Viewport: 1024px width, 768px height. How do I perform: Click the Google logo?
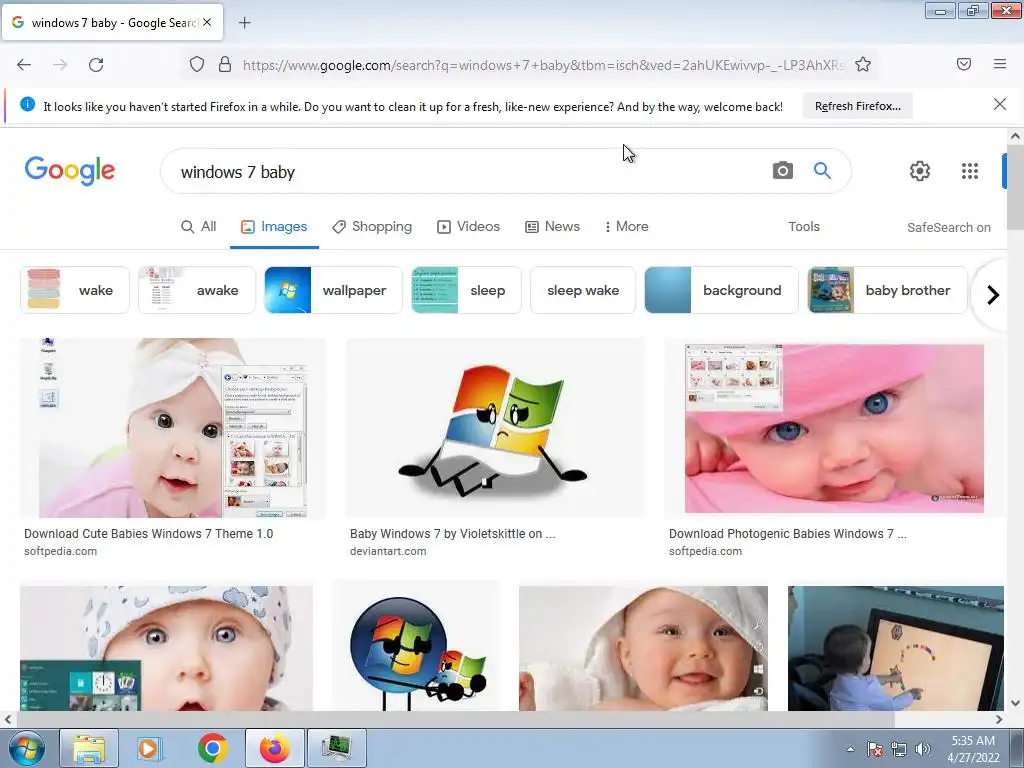pos(70,170)
